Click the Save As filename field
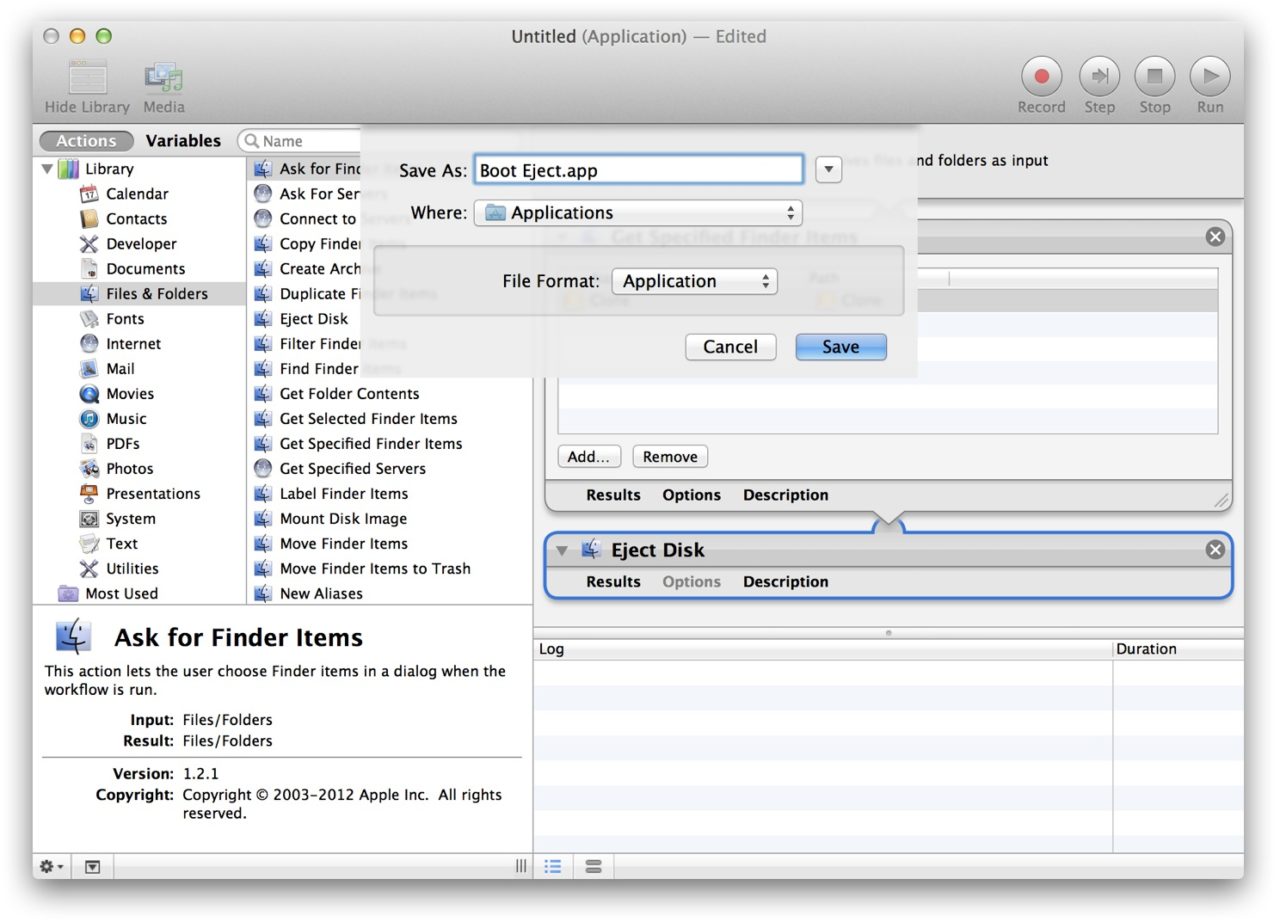1280x922 pixels. pyautogui.click(x=638, y=170)
